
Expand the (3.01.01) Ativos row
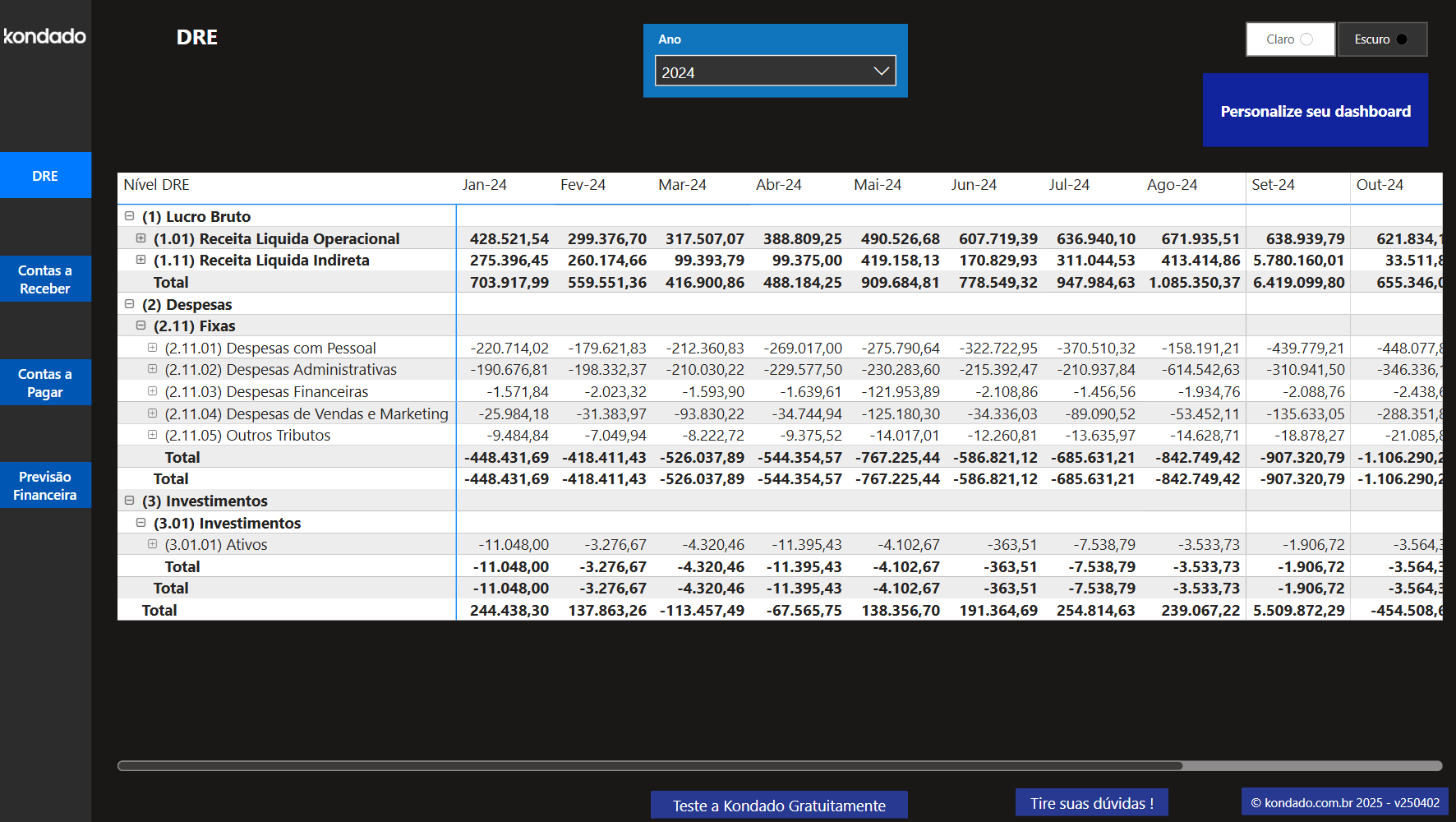[152, 543]
